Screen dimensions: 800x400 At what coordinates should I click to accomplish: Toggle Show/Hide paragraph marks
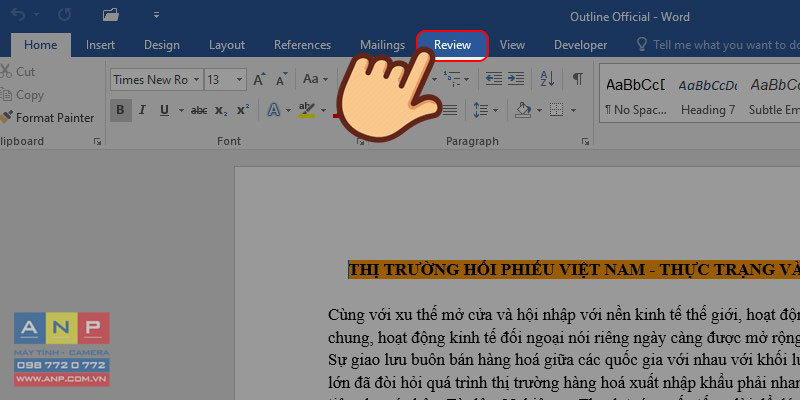[578, 79]
